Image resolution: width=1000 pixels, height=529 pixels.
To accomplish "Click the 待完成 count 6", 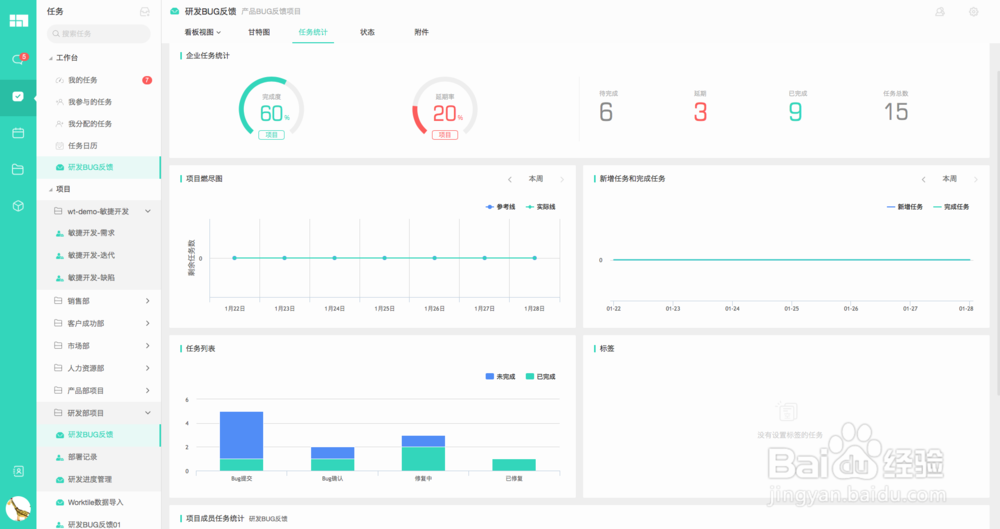I will click(x=606, y=112).
